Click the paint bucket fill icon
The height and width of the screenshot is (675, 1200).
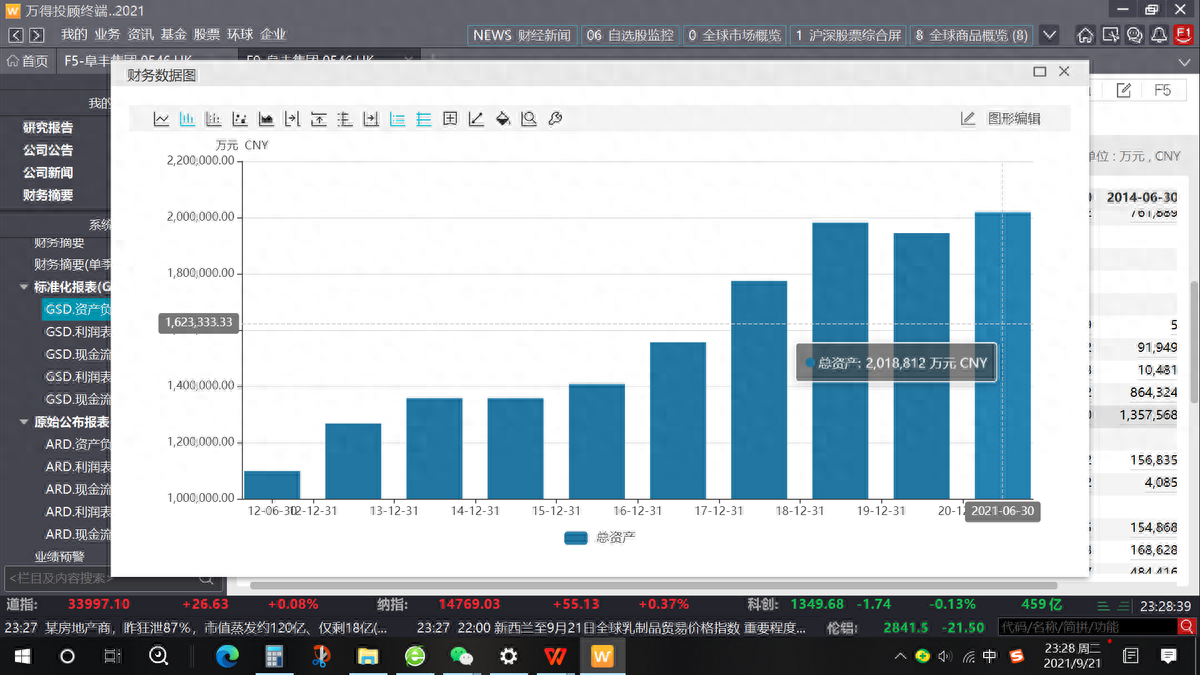(503, 119)
